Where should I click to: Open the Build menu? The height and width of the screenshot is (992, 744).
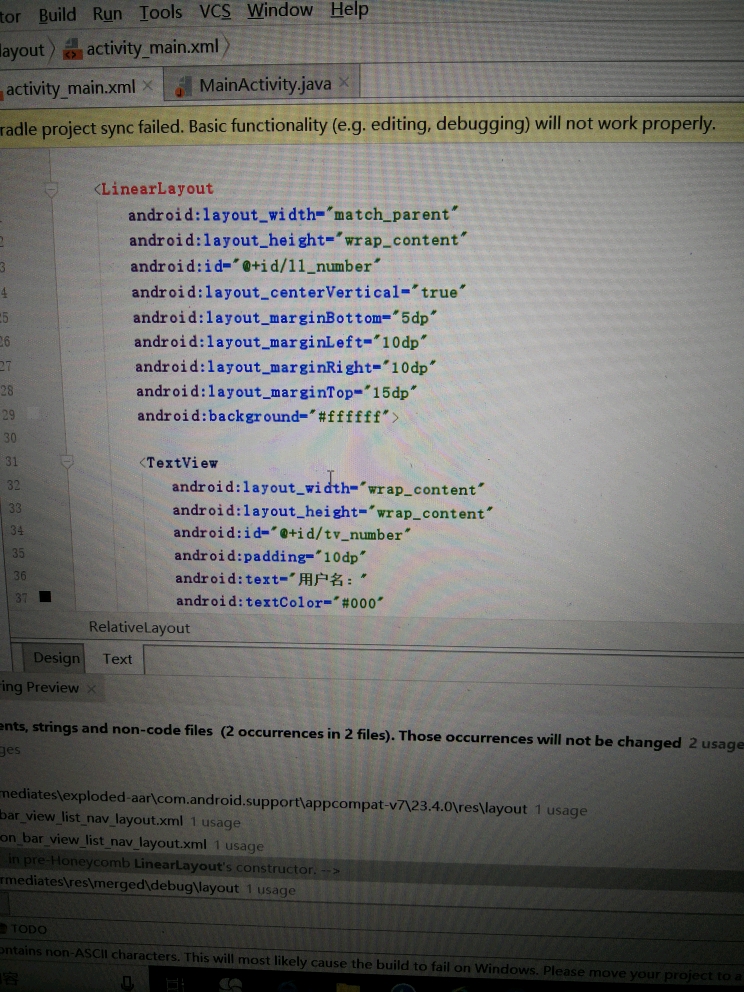[57, 15]
